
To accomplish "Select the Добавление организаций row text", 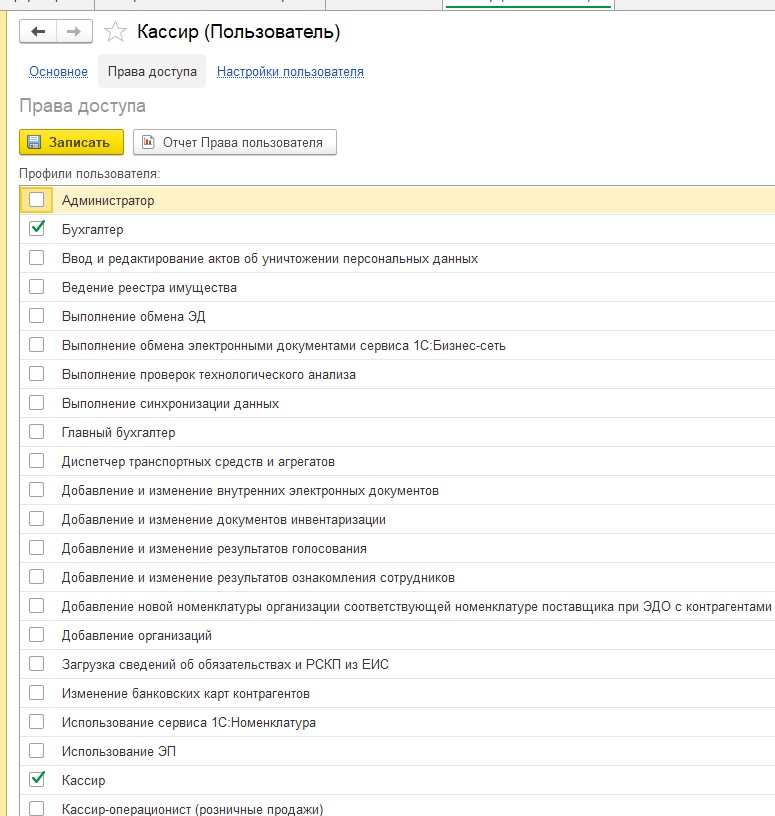I will click(136, 635).
